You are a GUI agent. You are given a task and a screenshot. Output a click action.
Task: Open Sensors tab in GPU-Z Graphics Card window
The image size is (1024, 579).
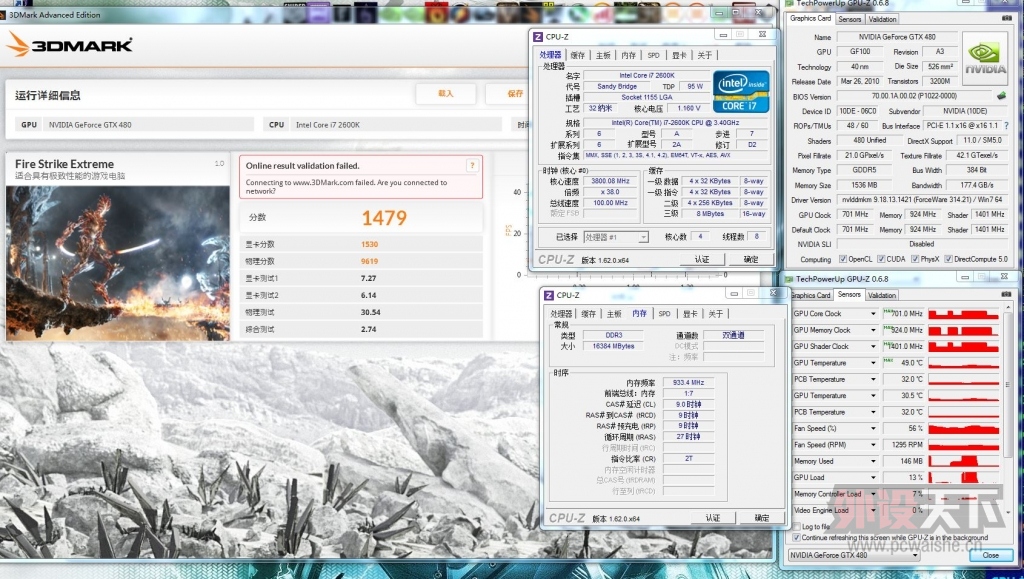point(850,19)
